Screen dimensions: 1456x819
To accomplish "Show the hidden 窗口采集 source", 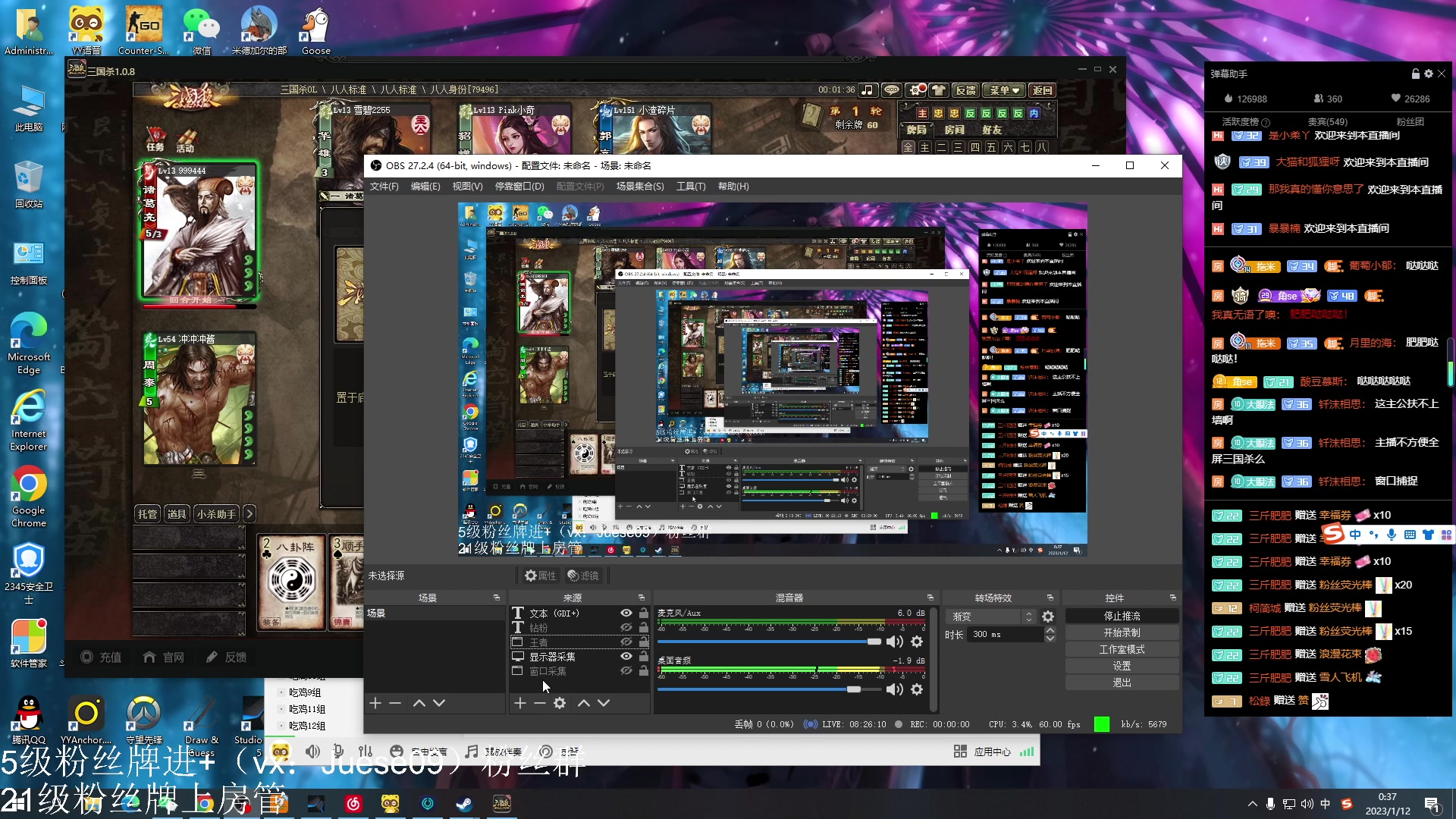I will coord(626,670).
